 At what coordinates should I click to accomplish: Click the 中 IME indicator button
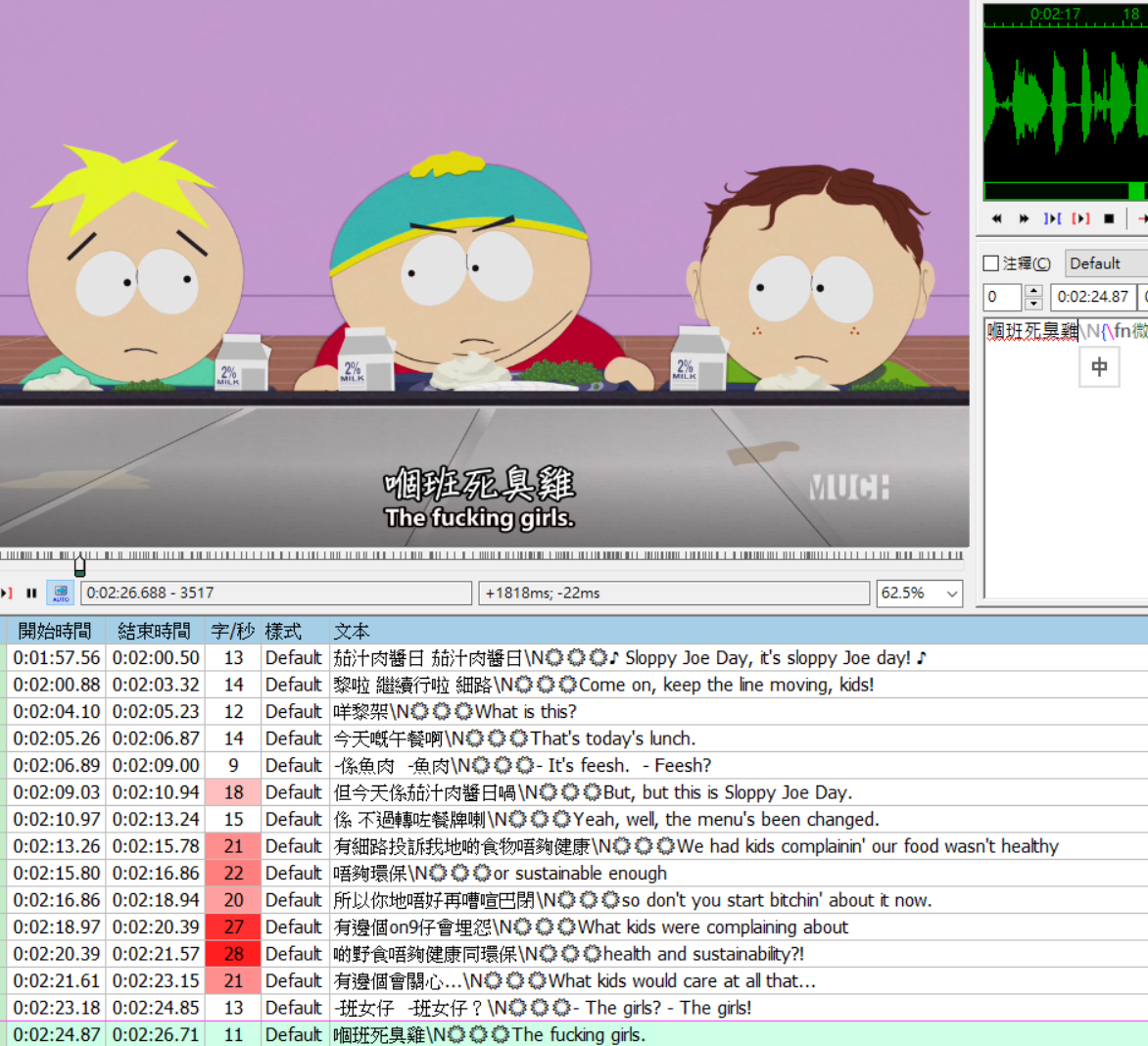pyautogui.click(x=1099, y=367)
